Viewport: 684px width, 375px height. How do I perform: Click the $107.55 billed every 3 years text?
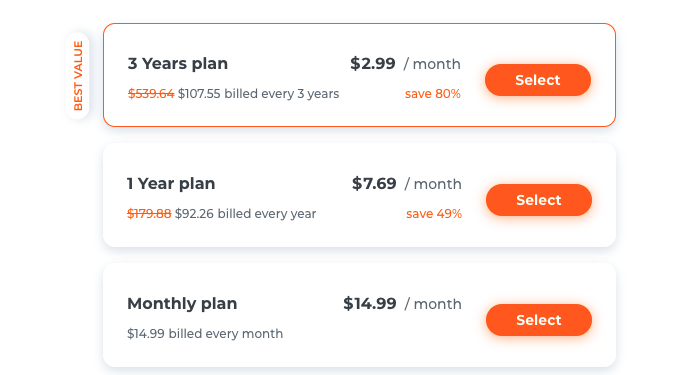point(258,94)
